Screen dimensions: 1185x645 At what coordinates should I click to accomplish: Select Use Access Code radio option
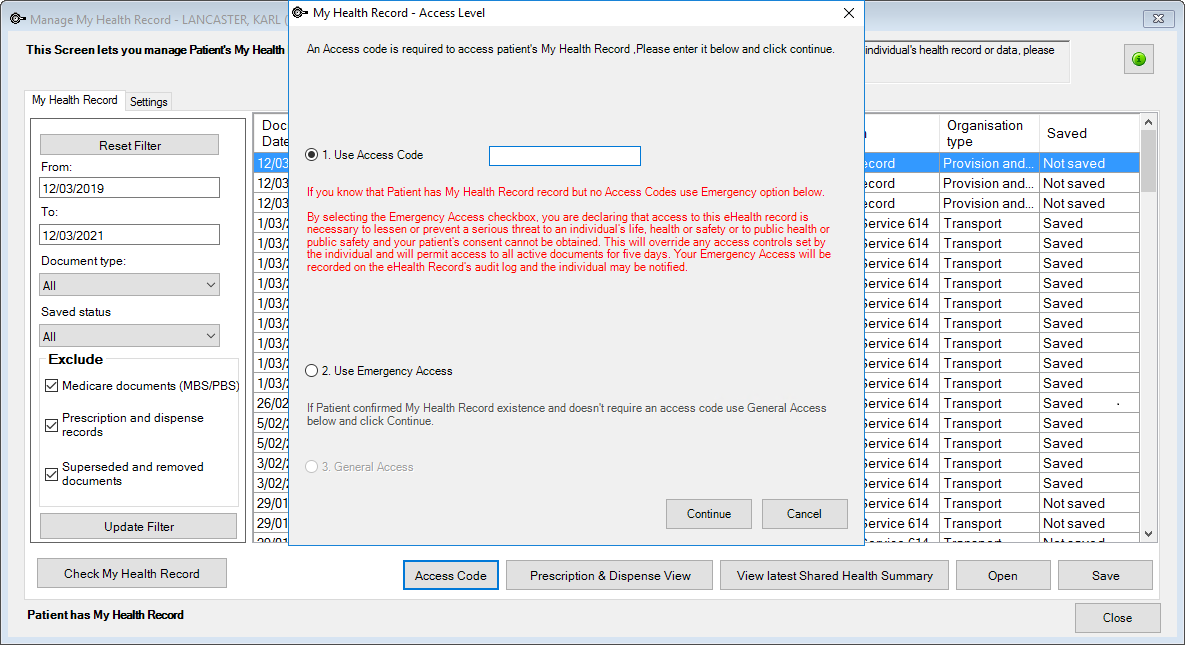pyautogui.click(x=311, y=155)
